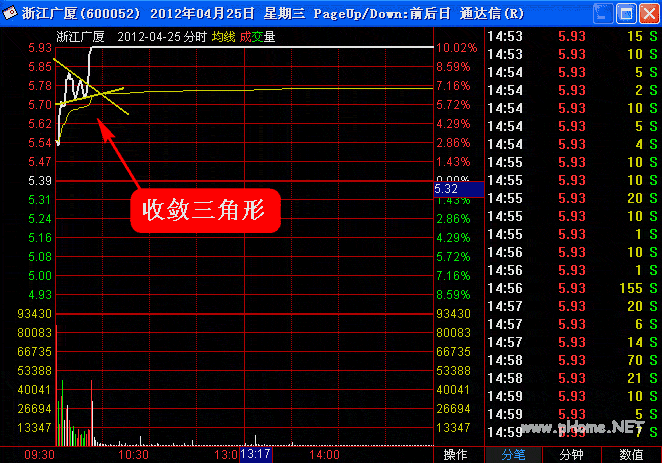Switch to the 分钟 tab
Viewport: 662px width, 463px height.
[x=571, y=455]
